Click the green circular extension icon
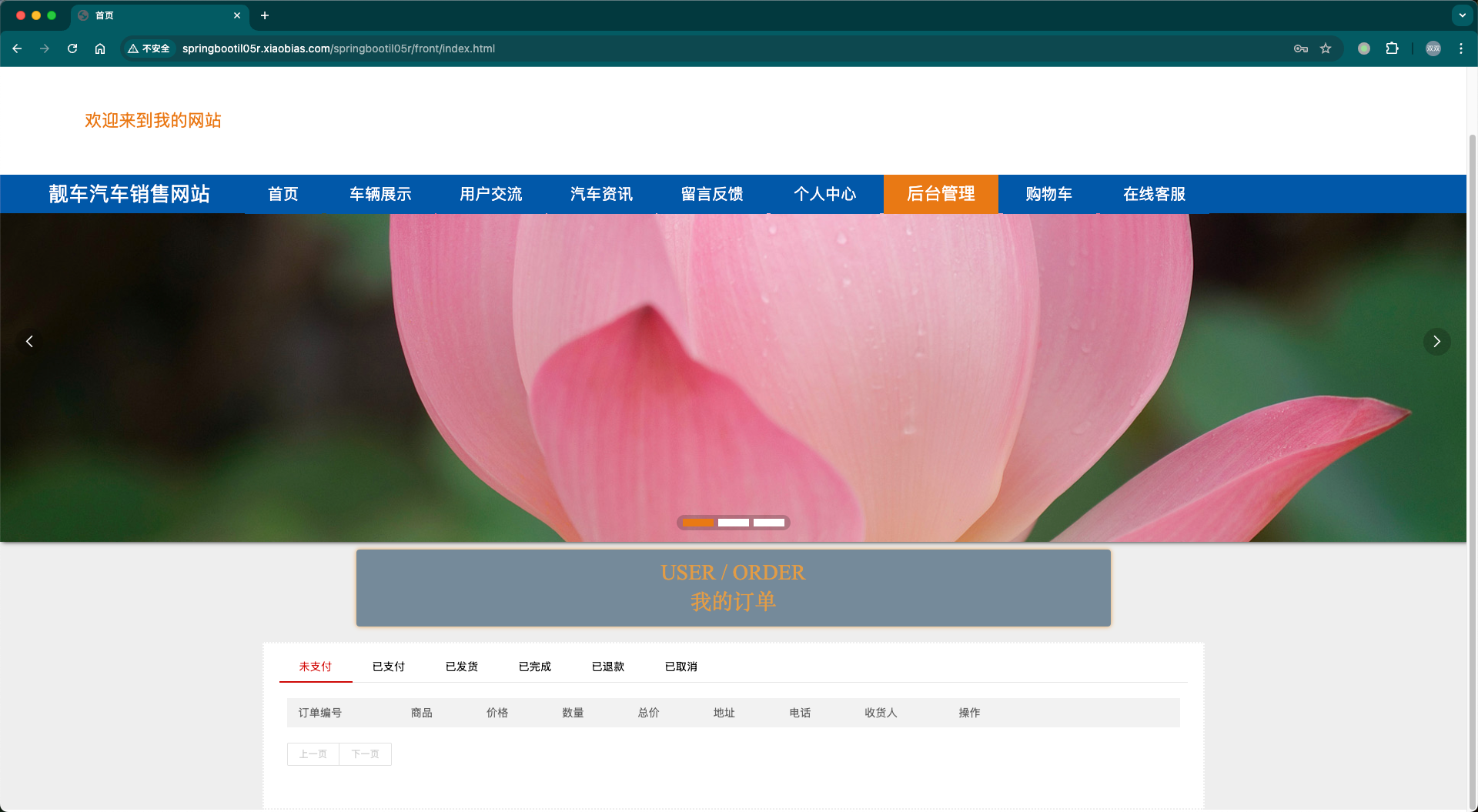The image size is (1478, 812). coord(1364,48)
